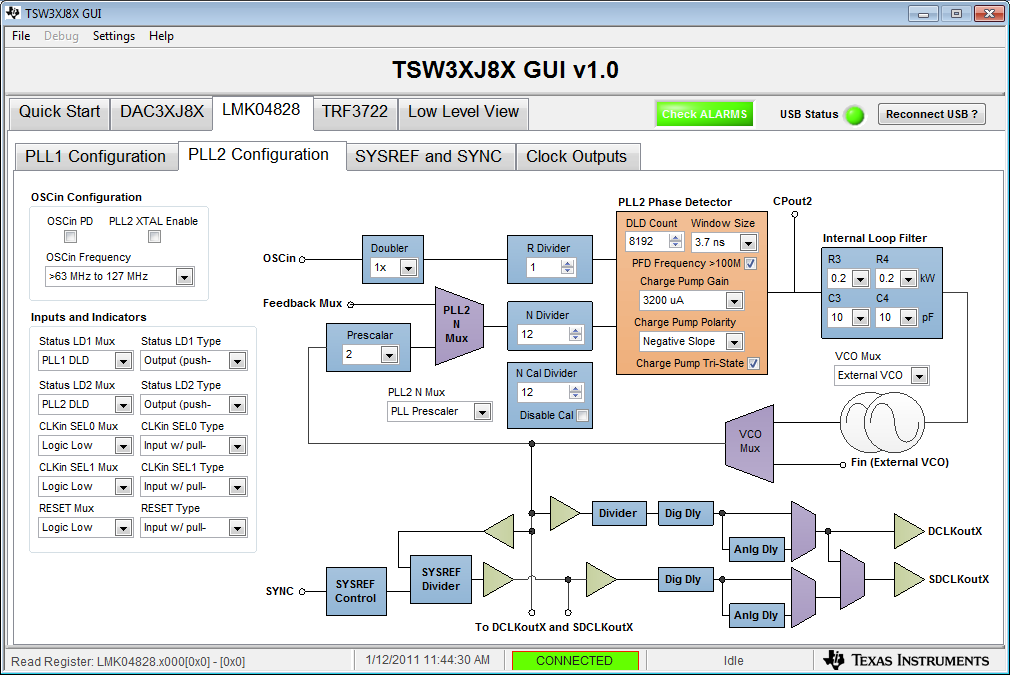1010x675 pixels.
Task: Open the Help menu
Action: 161,36
